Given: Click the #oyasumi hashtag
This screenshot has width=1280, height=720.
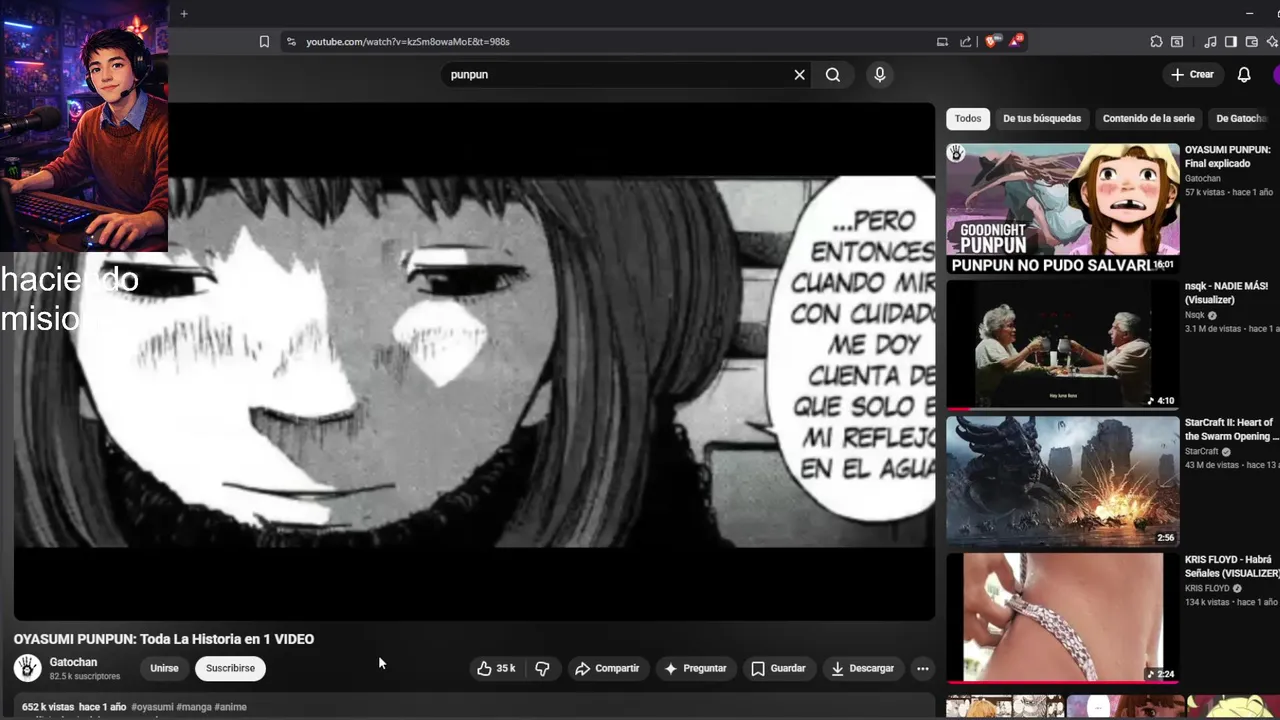Looking at the screenshot, I should (152, 707).
